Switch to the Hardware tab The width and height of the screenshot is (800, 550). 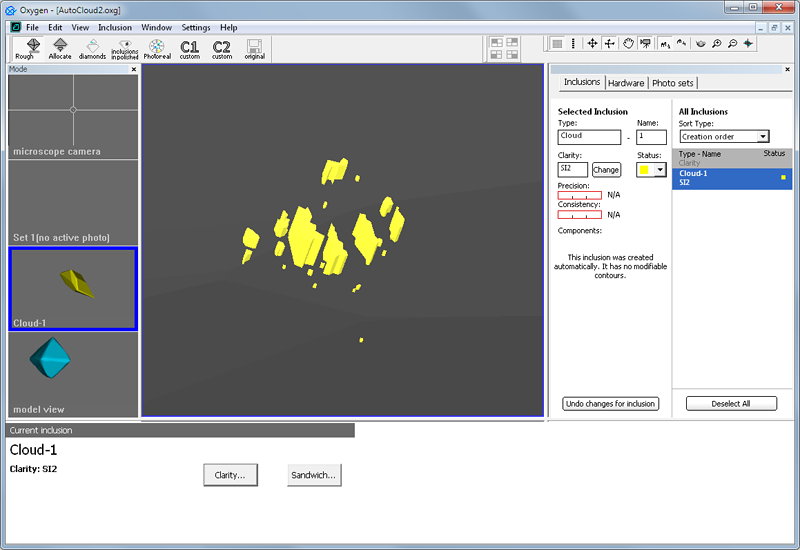[x=626, y=83]
